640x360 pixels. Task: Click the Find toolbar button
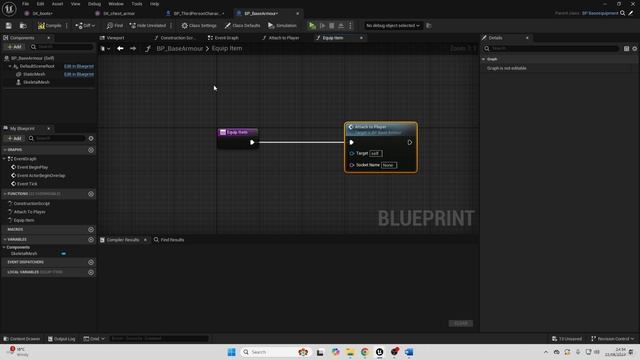coord(115,26)
